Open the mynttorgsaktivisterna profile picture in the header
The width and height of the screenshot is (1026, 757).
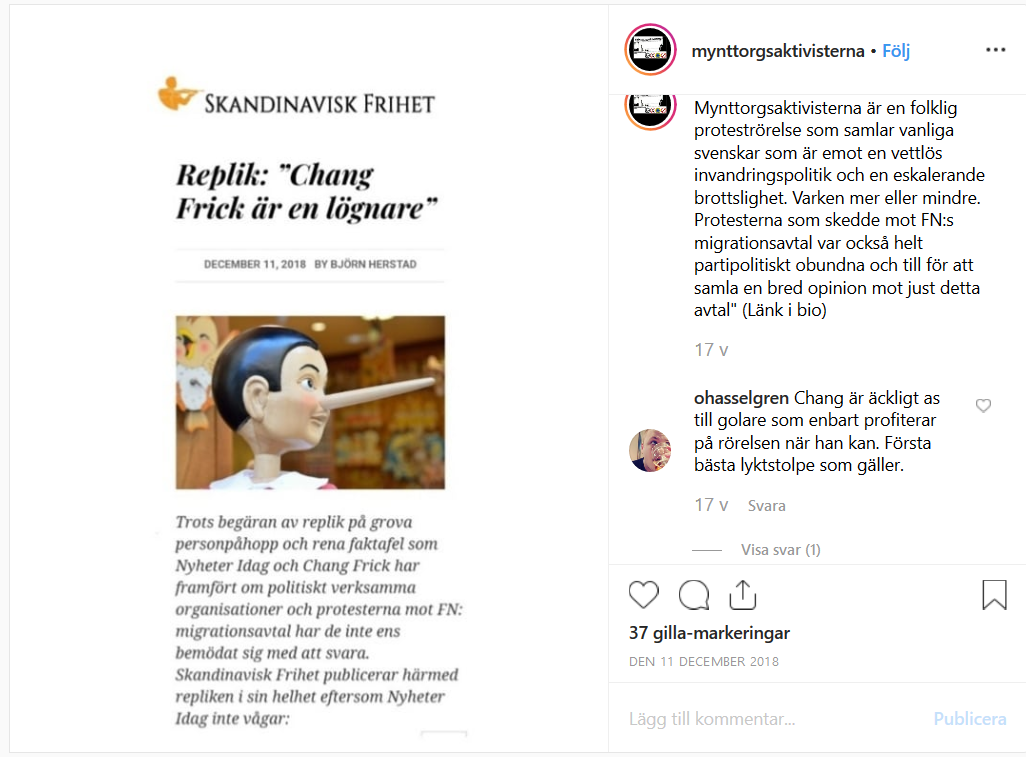pyautogui.click(x=650, y=50)
